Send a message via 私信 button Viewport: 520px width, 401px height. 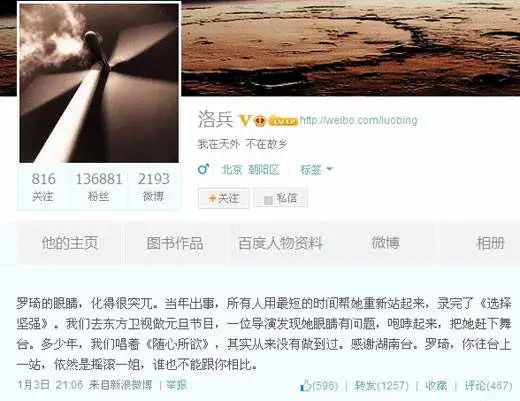(x=281, y=198)
